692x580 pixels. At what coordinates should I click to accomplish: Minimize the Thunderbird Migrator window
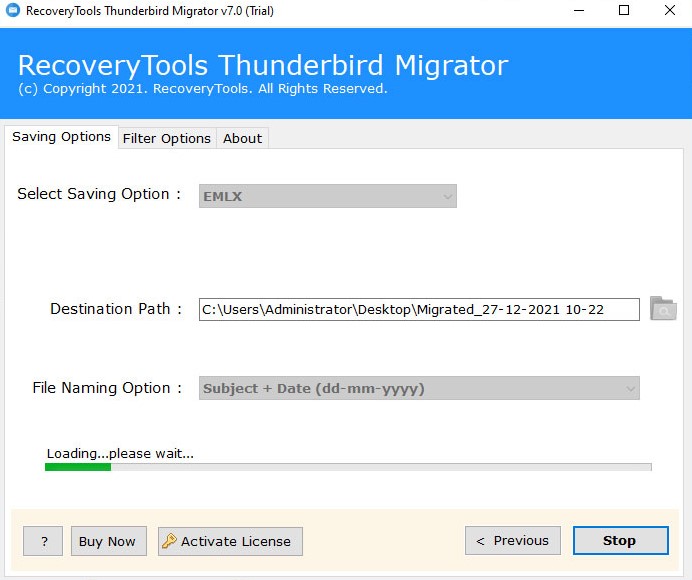click(579, 10)
